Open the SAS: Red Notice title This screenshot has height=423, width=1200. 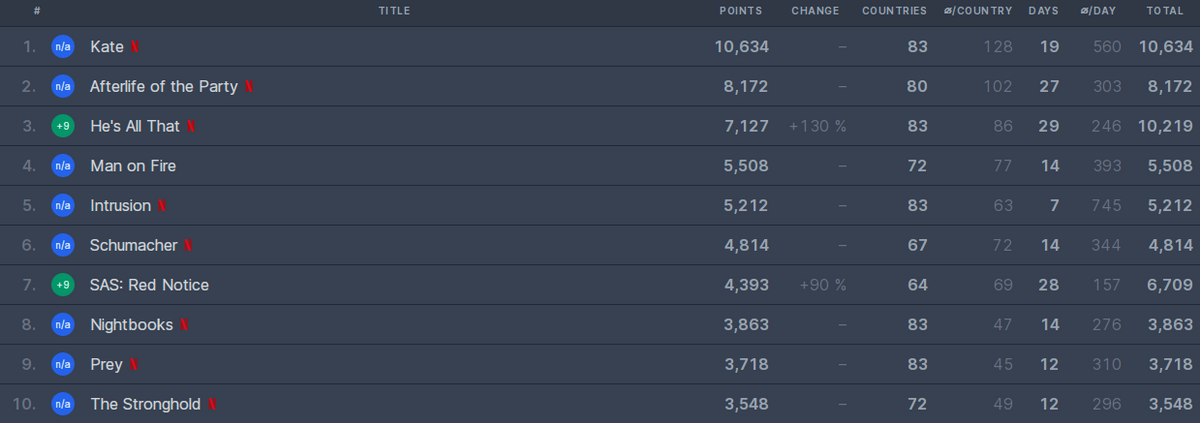(x=149, y=285)
